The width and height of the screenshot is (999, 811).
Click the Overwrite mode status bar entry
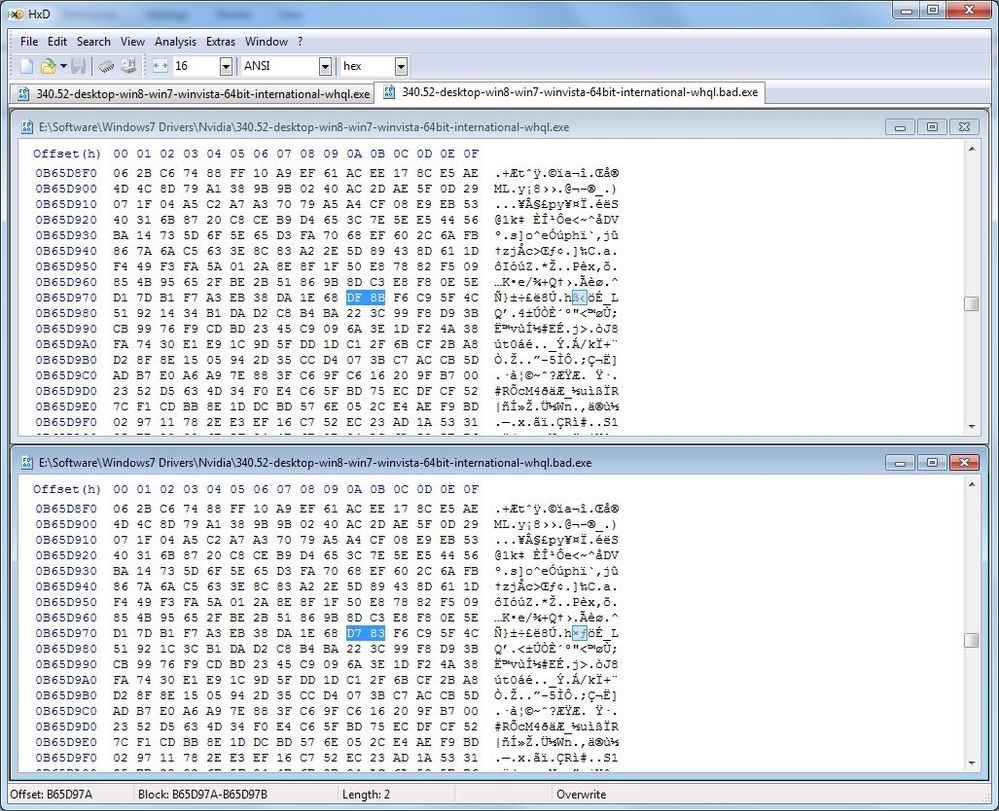(581, 794)
